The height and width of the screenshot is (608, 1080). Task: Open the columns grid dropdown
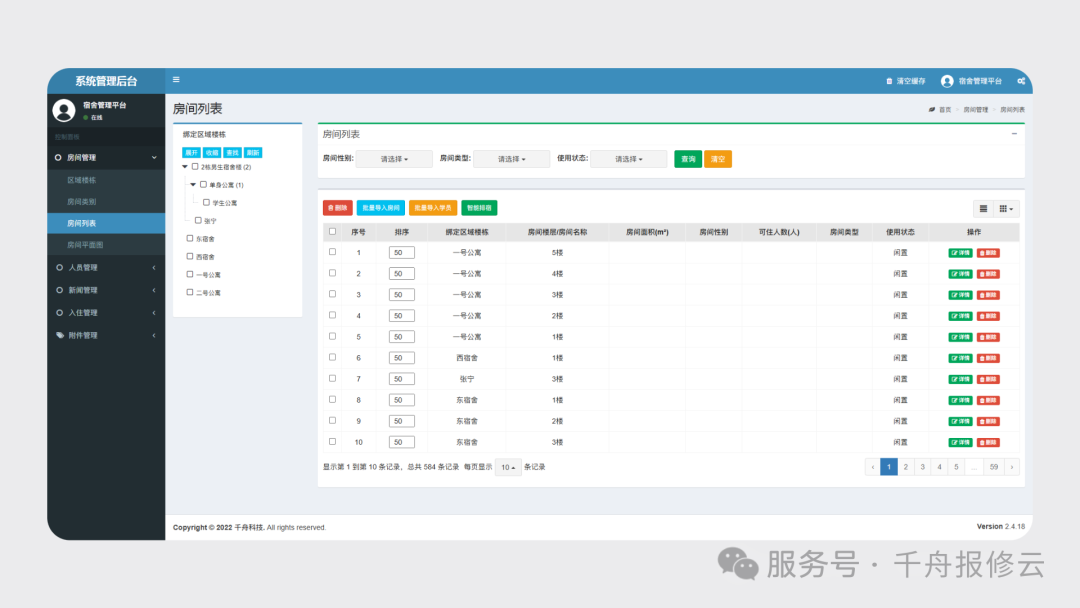tap(1007, 208)
